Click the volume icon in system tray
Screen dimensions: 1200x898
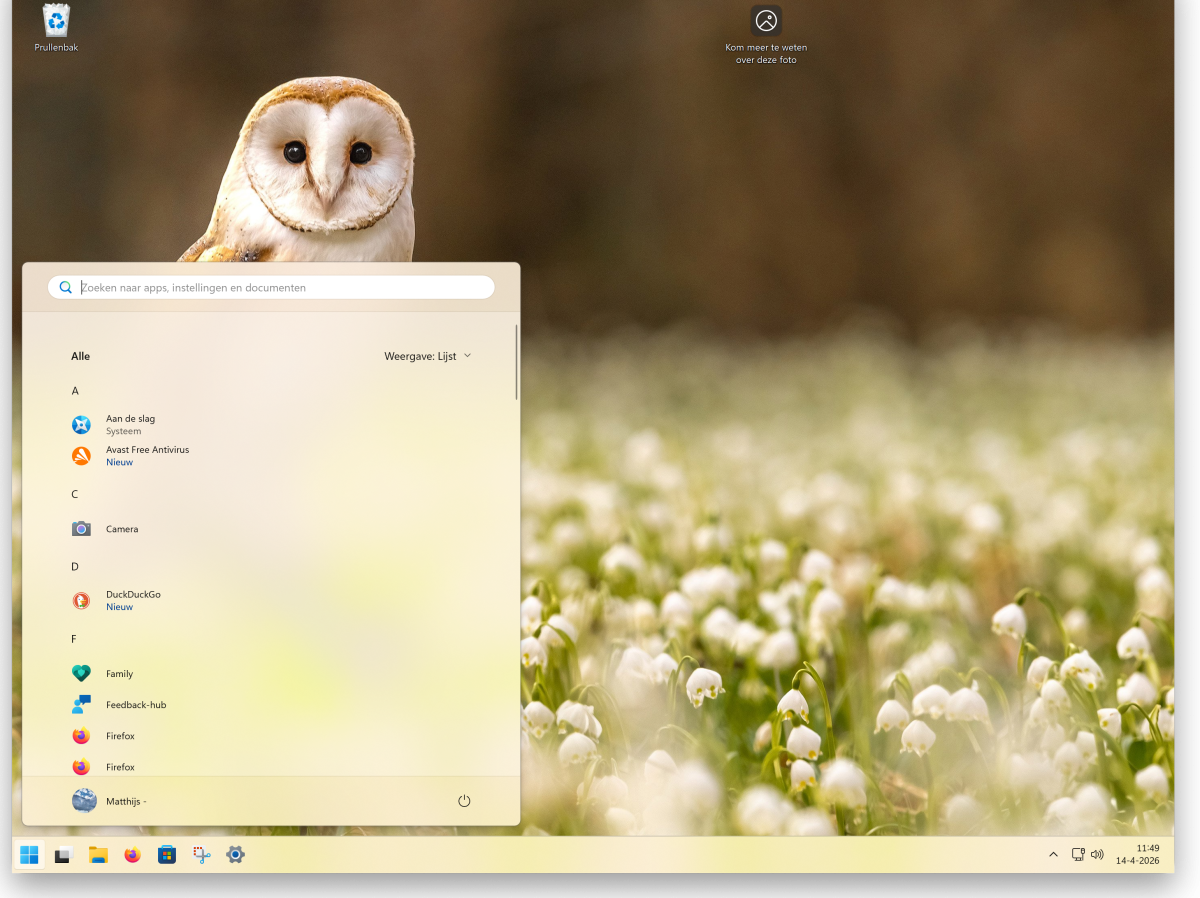pos(1097,855)
